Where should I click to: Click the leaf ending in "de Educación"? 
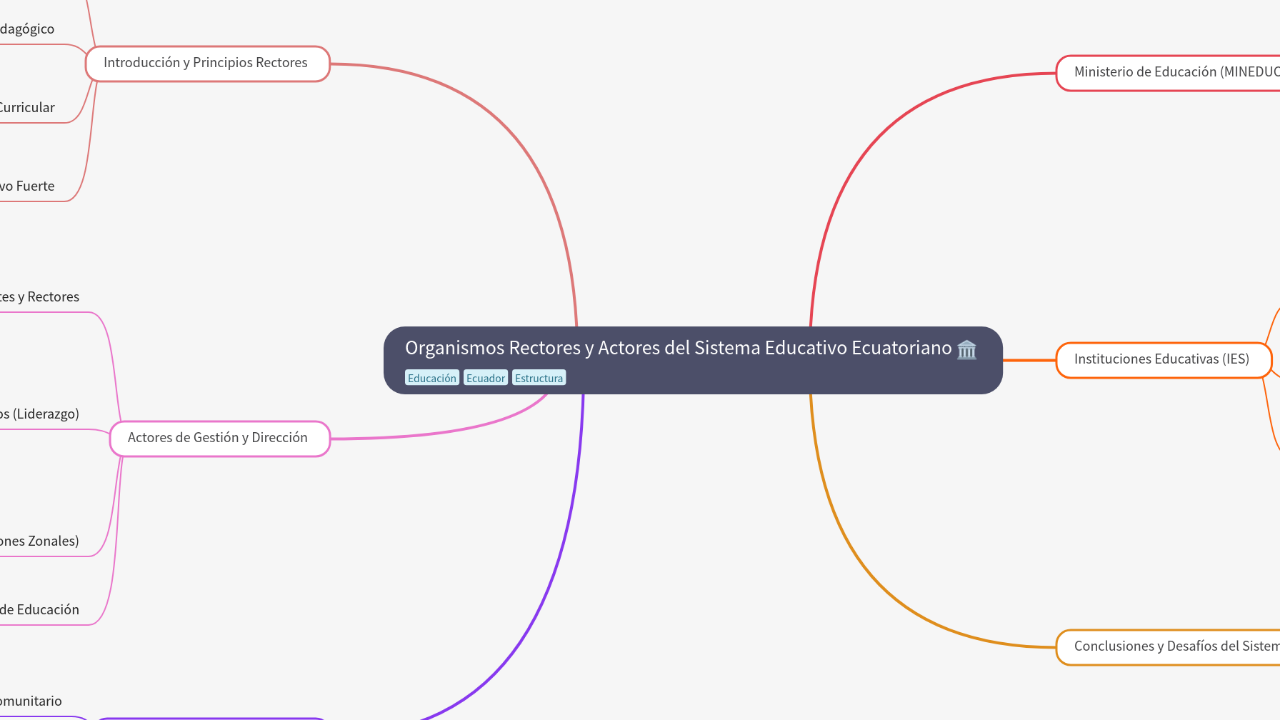[40, 610]
